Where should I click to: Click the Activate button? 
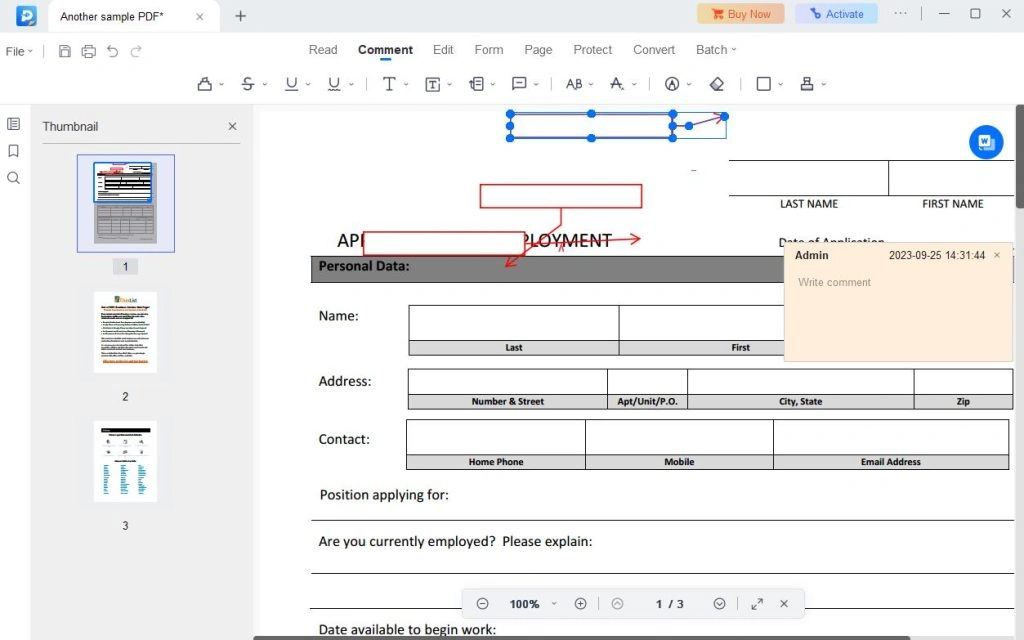point(836,14)
